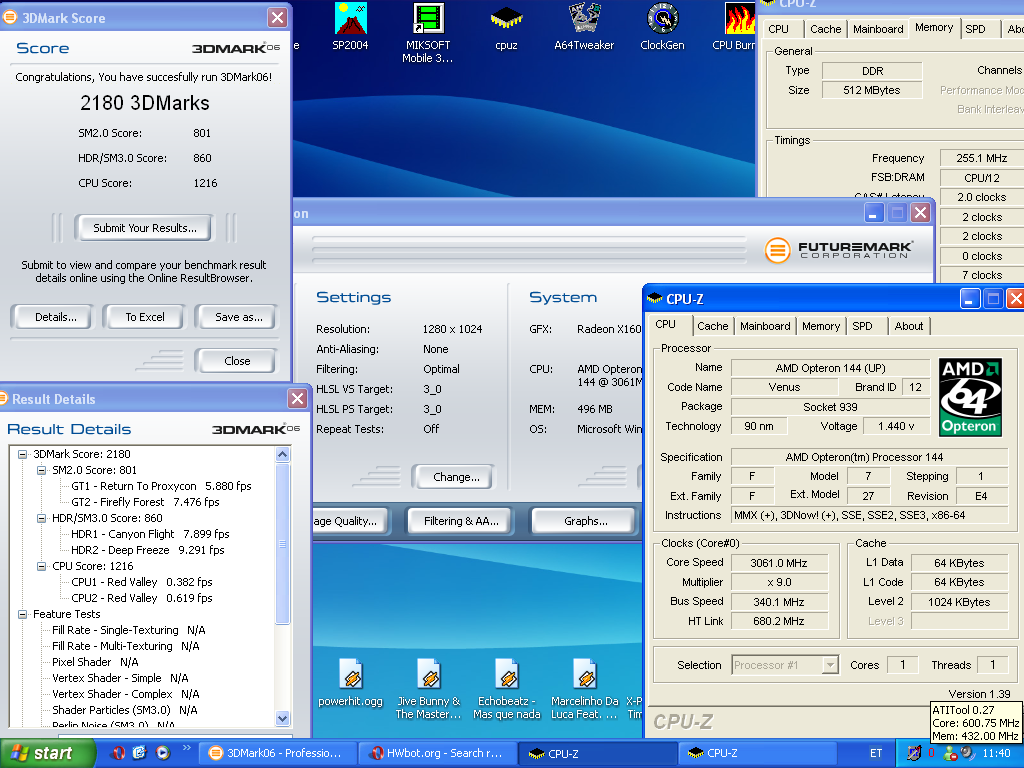Launch Opera from the quick launch bar
Viewport: 1024px width, 768px height.
tap(118, 753)
